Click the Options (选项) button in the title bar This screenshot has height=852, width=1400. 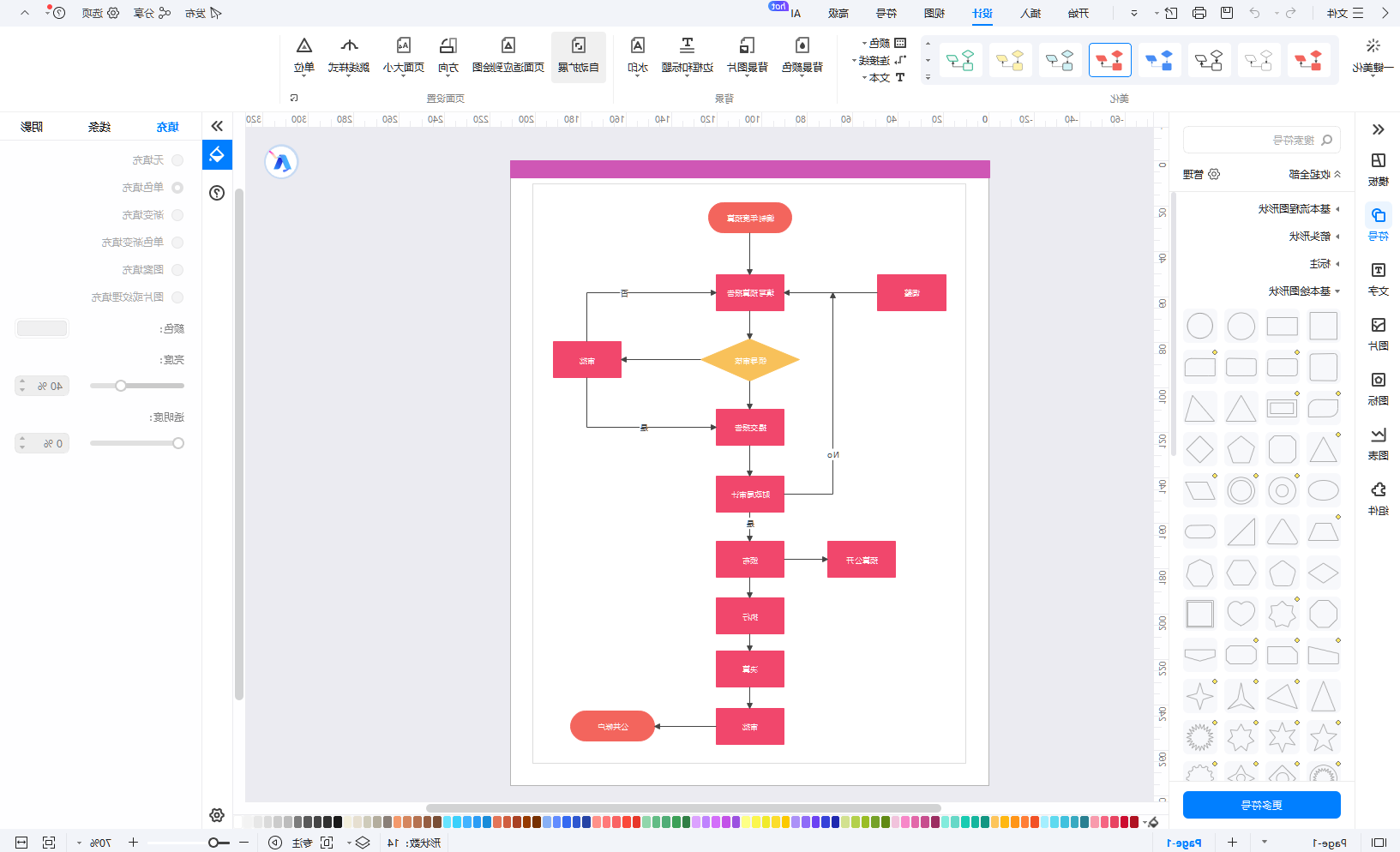100,13
